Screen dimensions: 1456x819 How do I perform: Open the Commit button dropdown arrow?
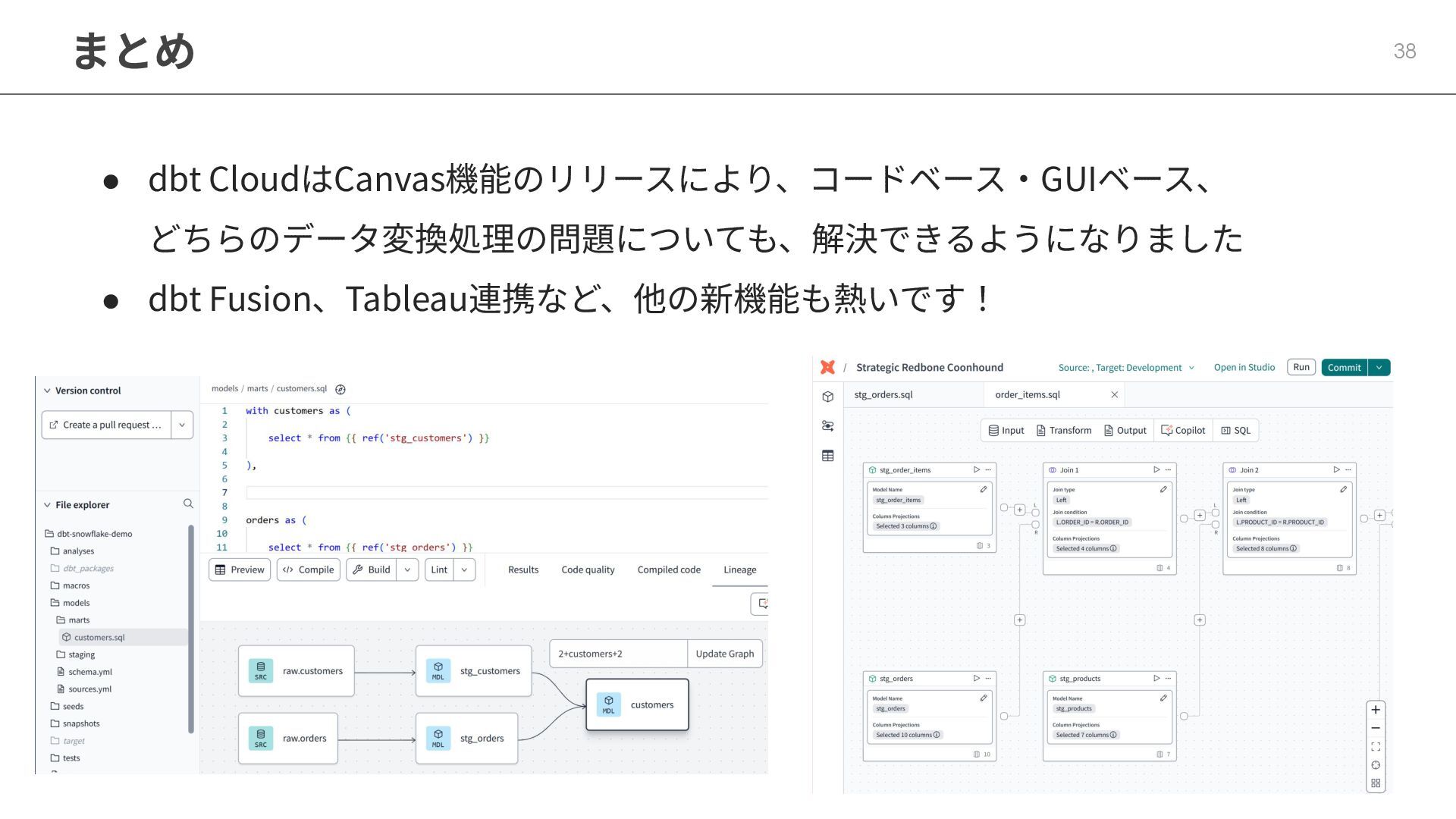pyautogui.click(x=1379, y=368)
